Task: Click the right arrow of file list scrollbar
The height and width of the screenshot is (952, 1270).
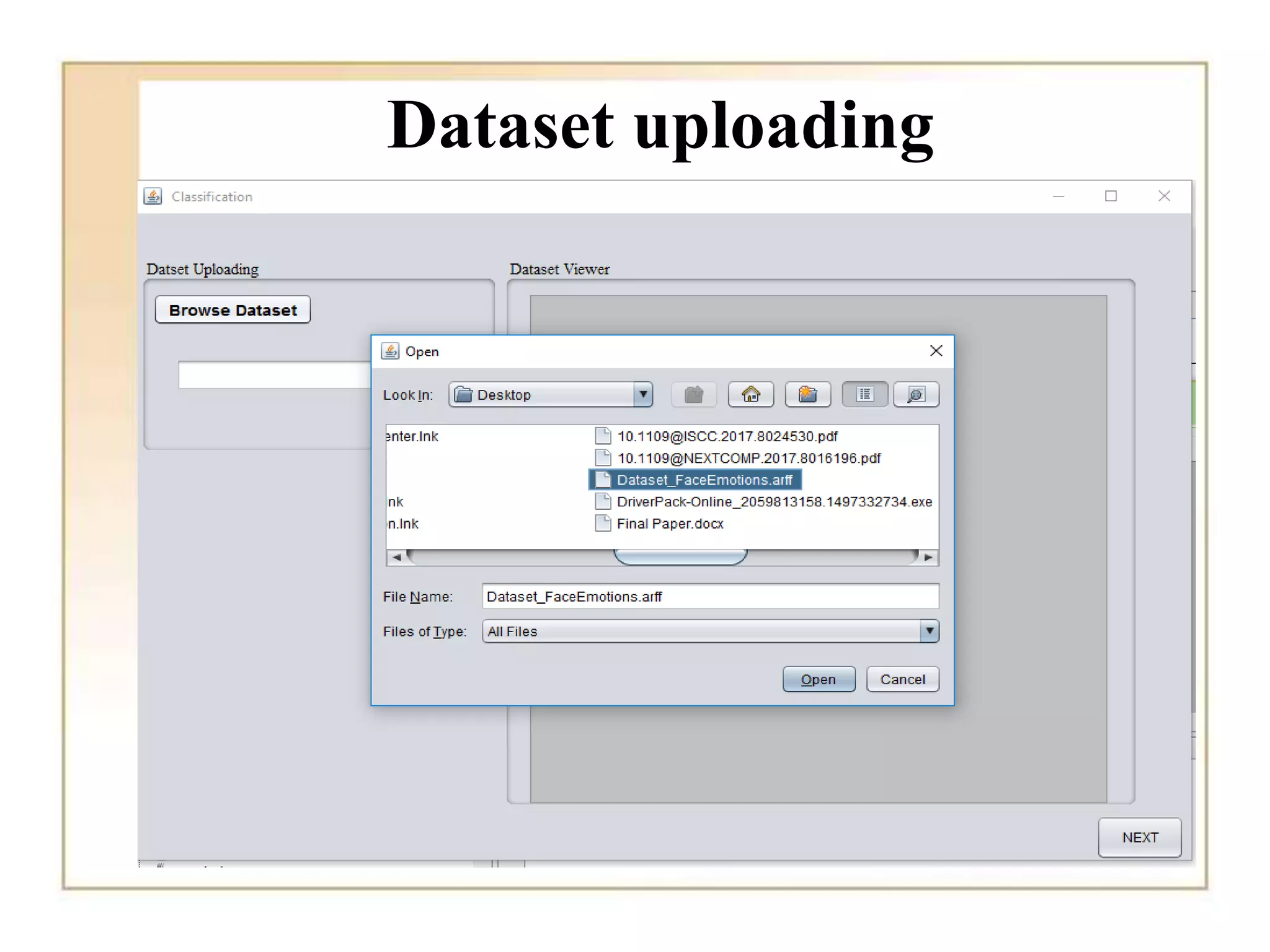Action: pyautogui.click(x=928, y=557)
